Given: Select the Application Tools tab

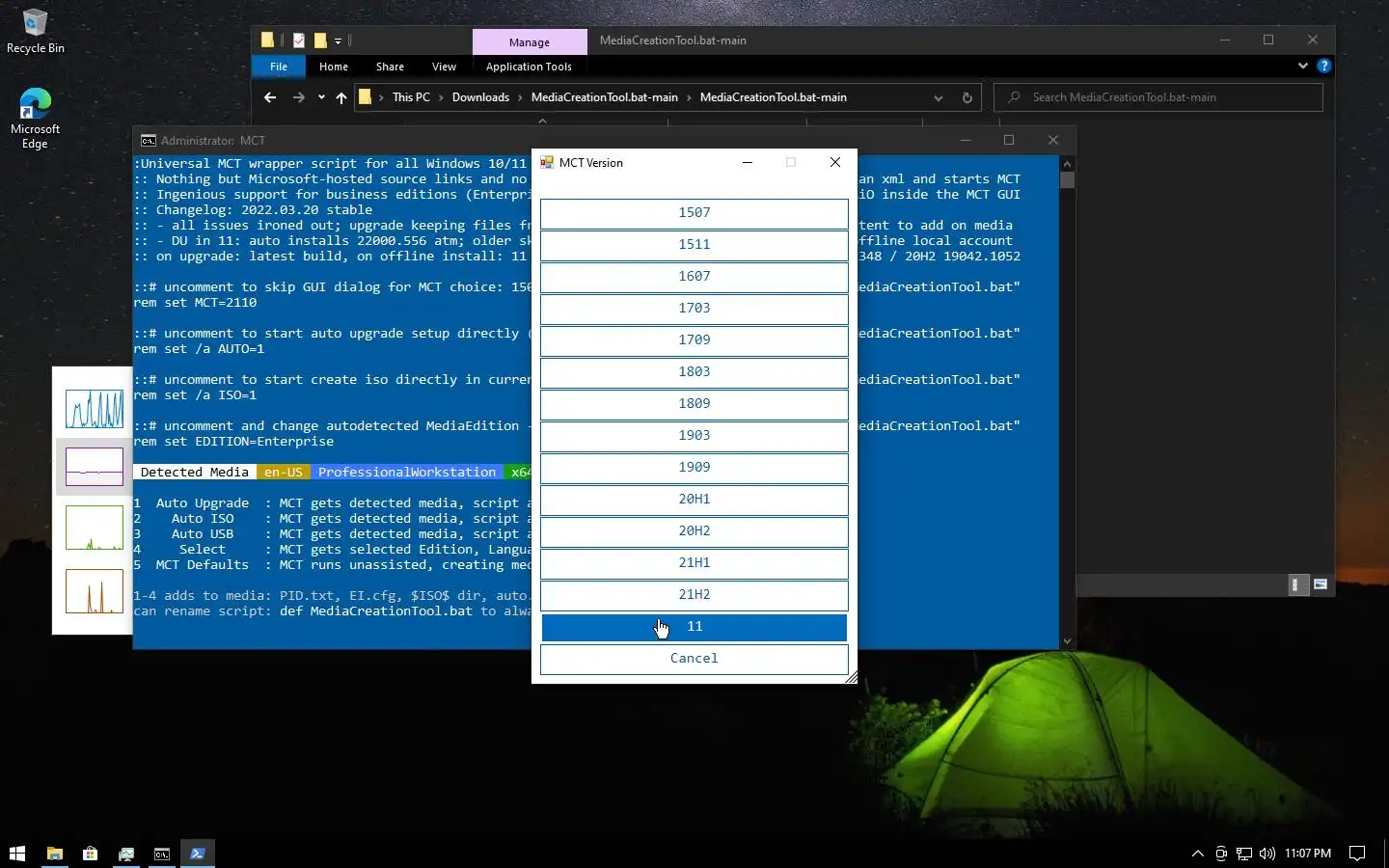Looking at the screenshot, I should [529, 67].
